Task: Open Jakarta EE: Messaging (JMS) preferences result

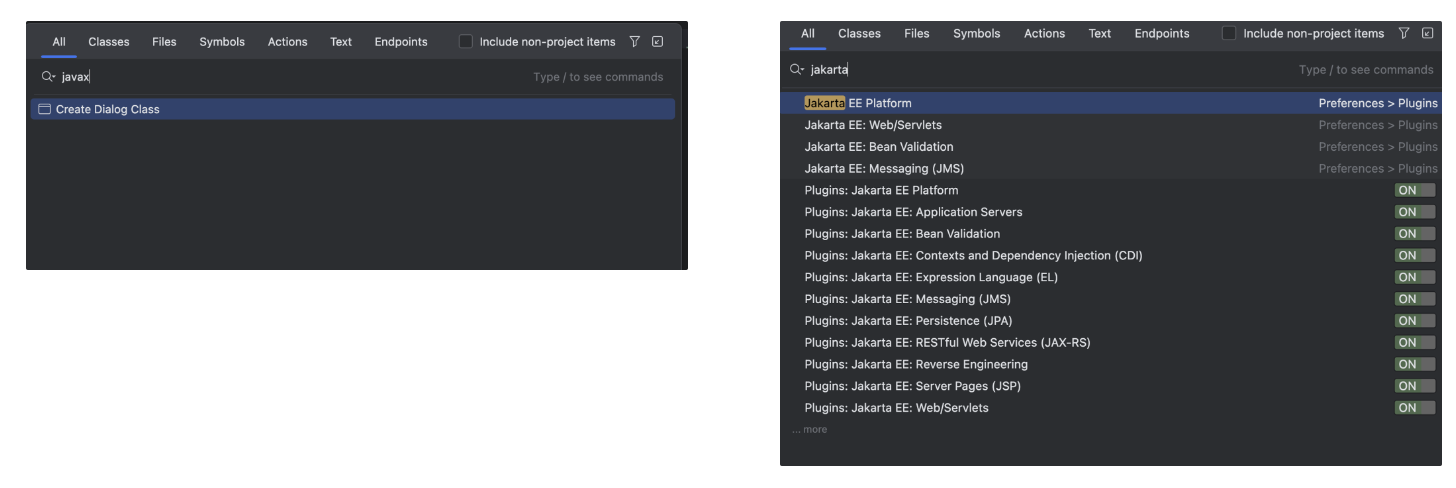Action: (x=1111, y=168)
